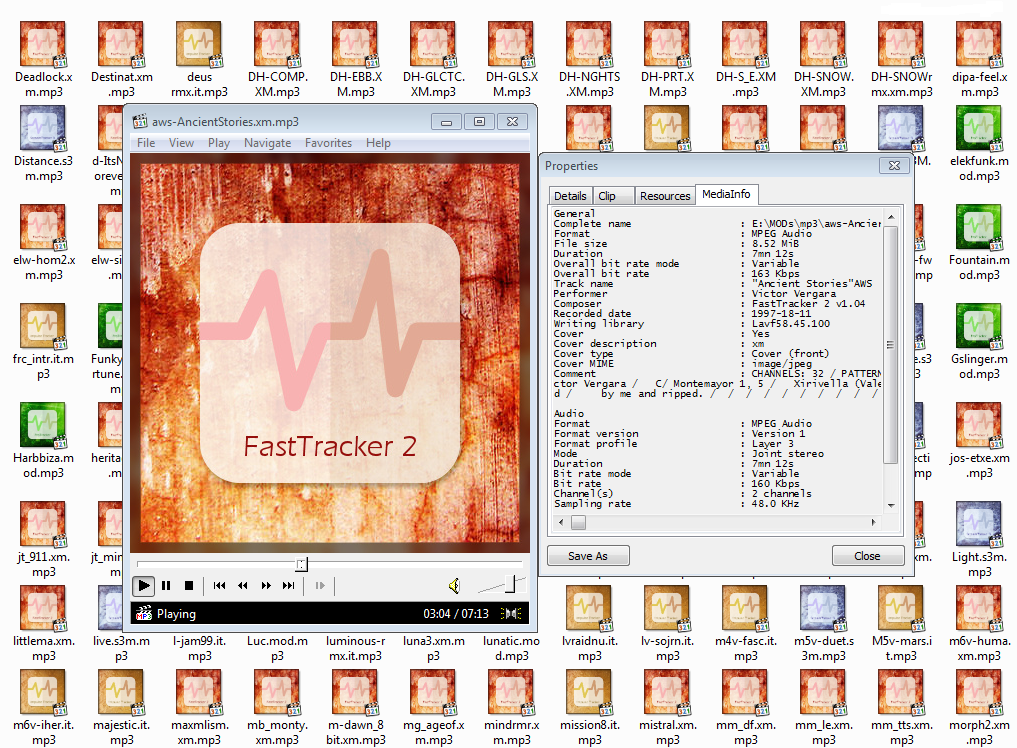1017x748 pixels.
Task: Select jos-etxe.xm.mp3 file icon
Action: tap(979, 426)
